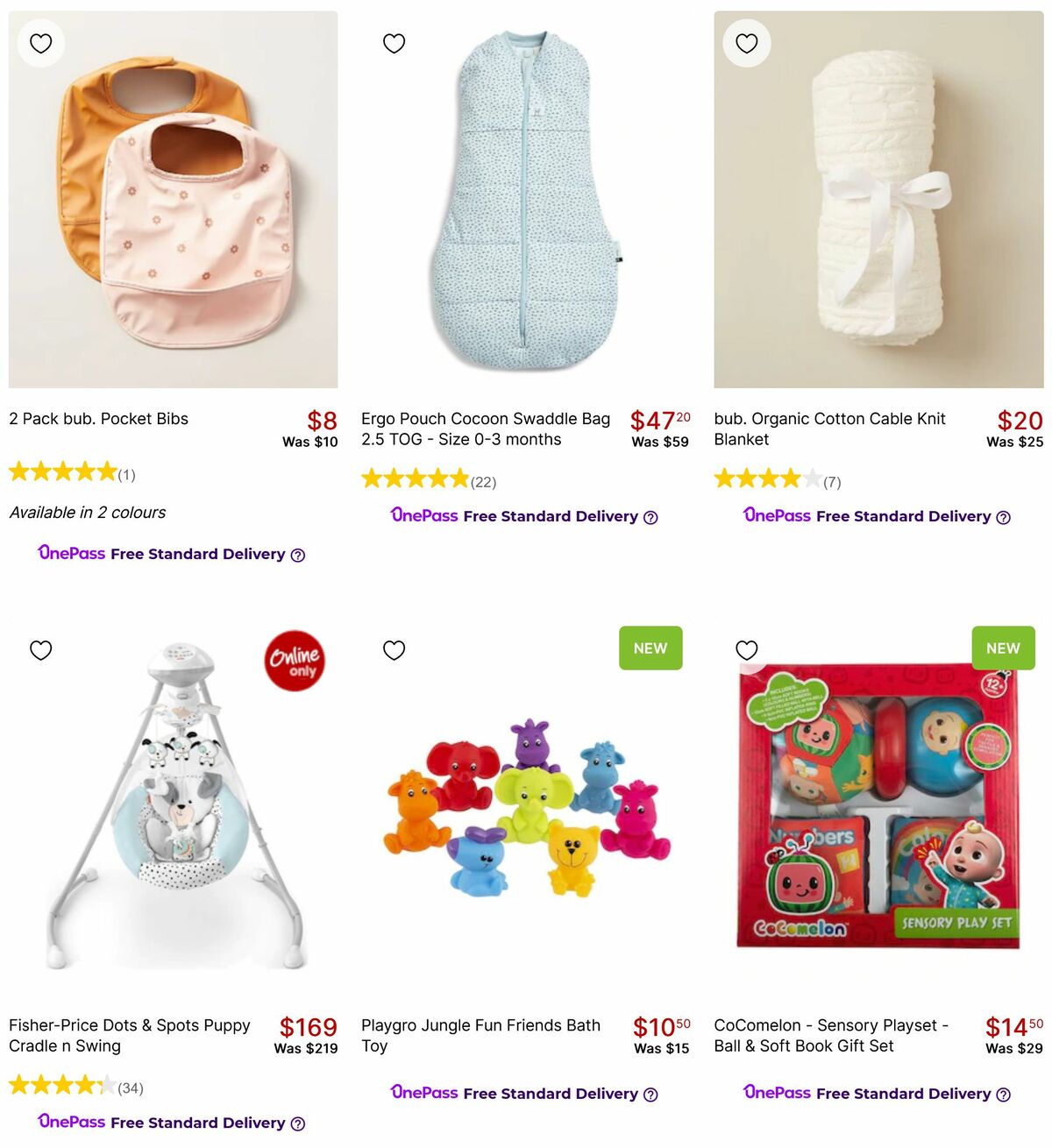Favorite the Ergo Pouch Cocoon Swaddle Bag
This screenshot has height=1148, width=1052.
pos(394,42)
